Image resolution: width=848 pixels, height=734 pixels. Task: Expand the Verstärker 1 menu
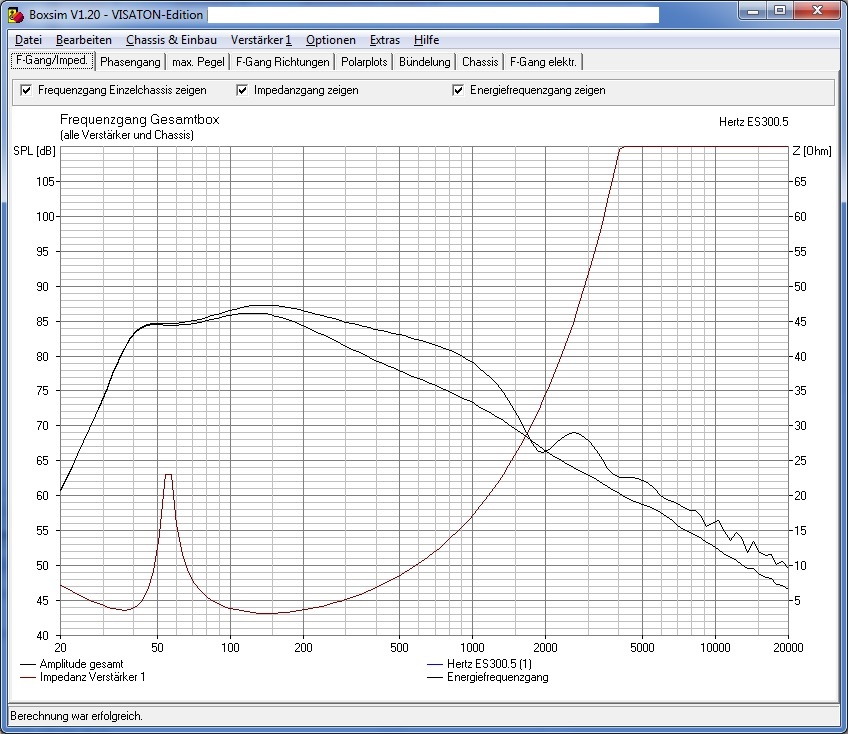pos(261,40)
